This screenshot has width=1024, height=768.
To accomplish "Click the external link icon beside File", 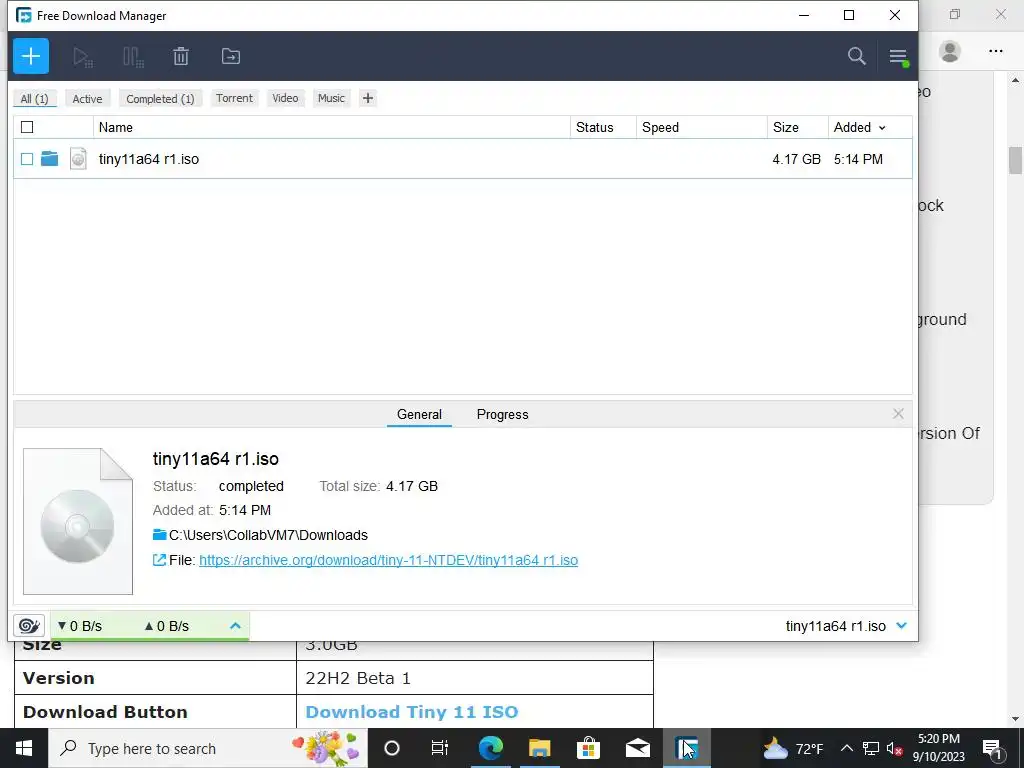I will [159, 560].
